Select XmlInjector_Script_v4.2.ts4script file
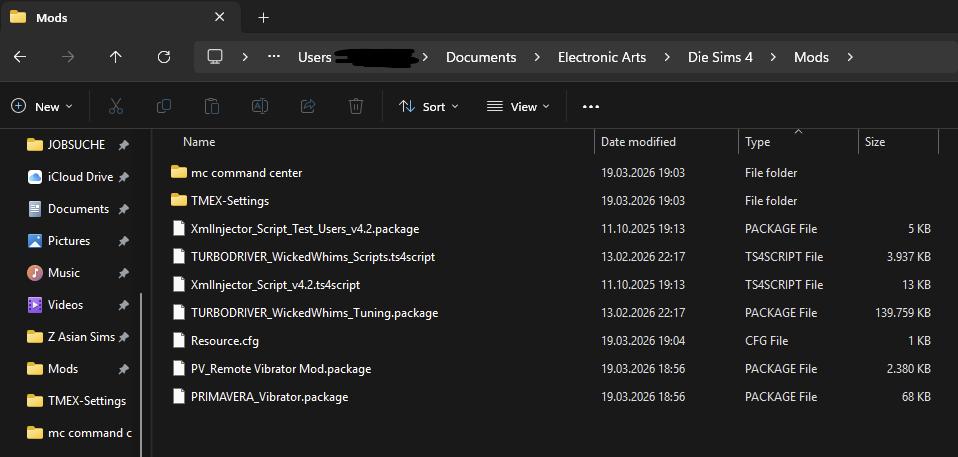This screenshot has width=958, height=457. pyautogui.click(x=276, y=285)
